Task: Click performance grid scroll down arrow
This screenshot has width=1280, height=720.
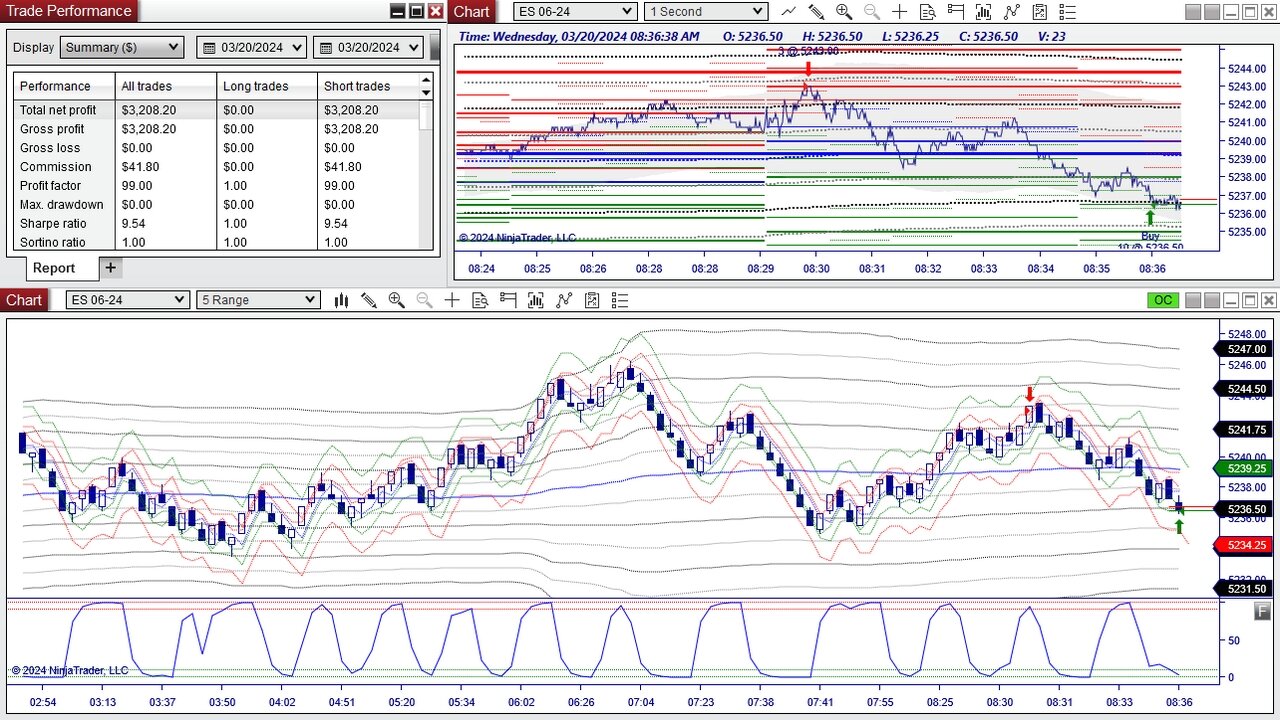Action: point(426,93)
